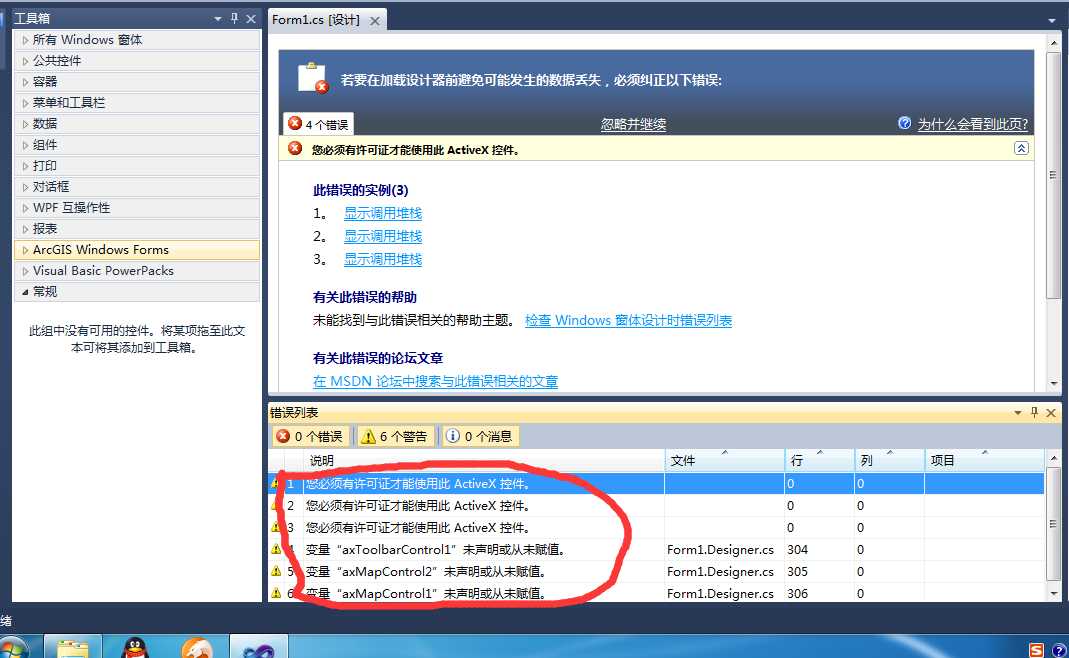Open the 为什么会看到此页? help link
Screen dimensions: 1069x658
[x=973, y=124]
